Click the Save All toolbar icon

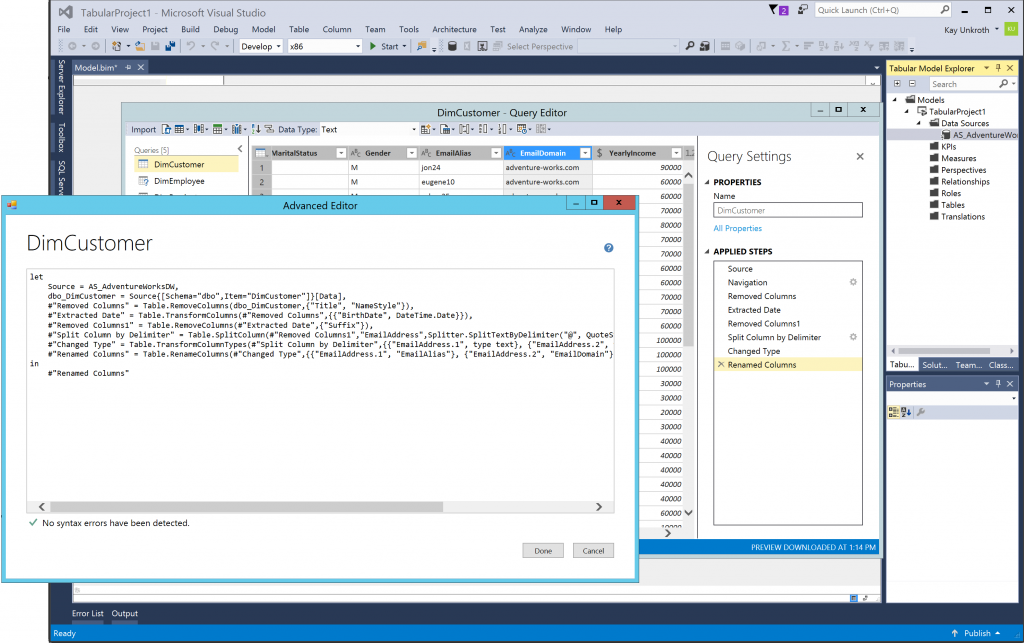coord(170,46)
